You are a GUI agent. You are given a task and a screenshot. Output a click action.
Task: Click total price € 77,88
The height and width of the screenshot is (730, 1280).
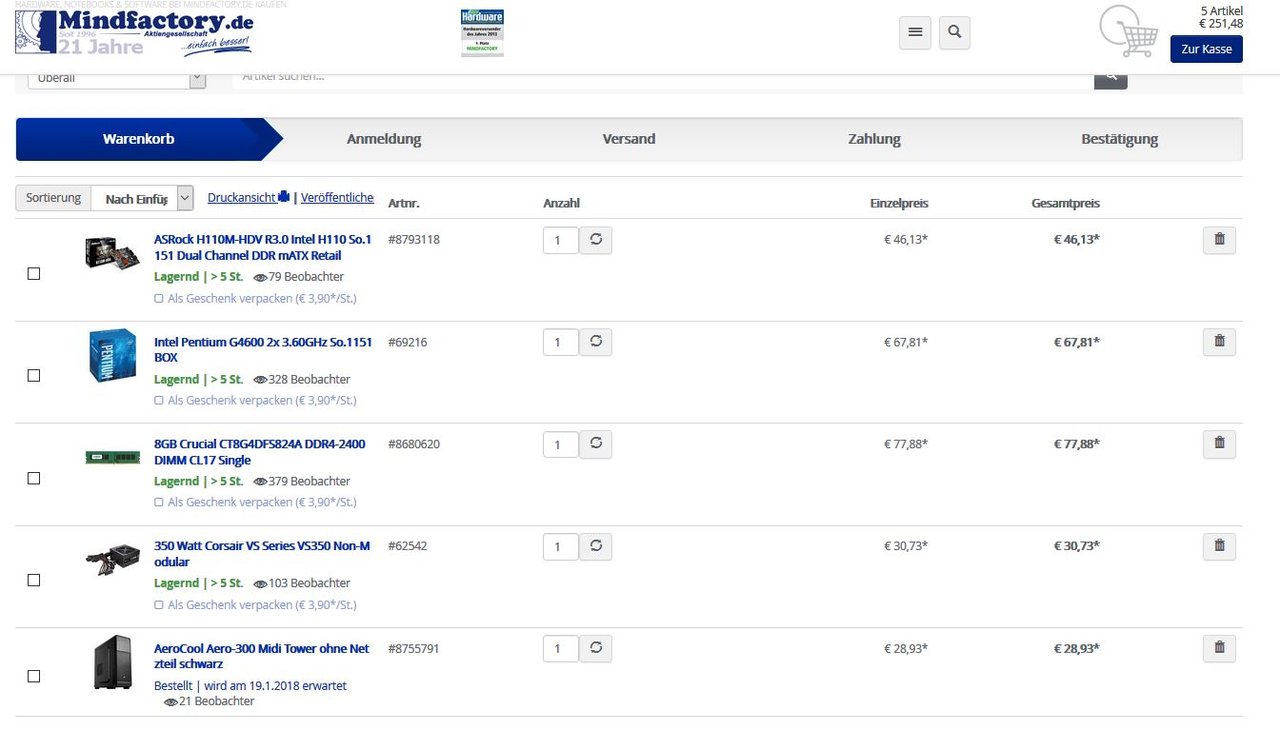point(1077,444)
